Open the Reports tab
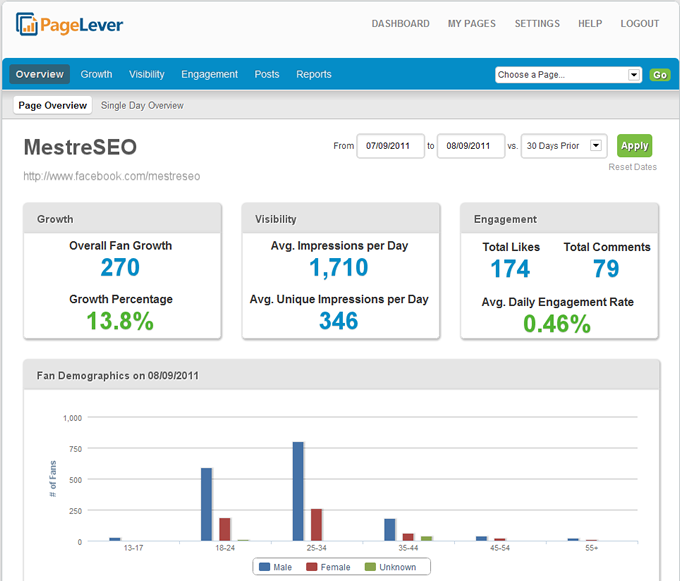 click(314, 74)
